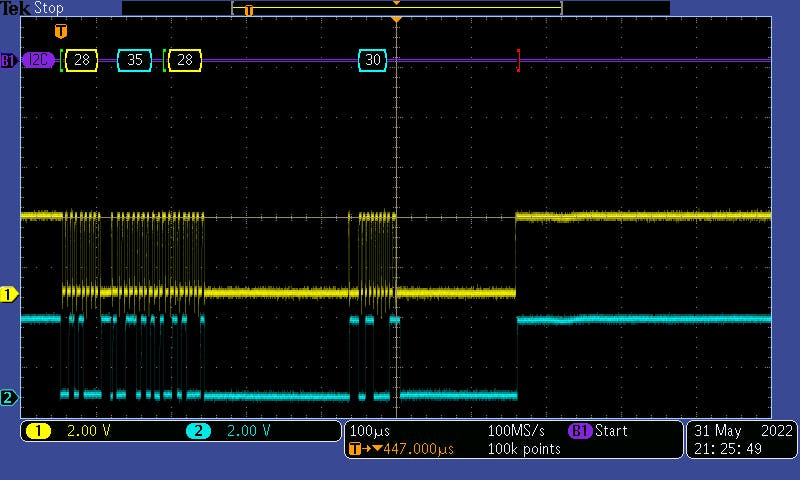Click the orange trigger triangle at graticule top
This screenshot has height=480, width=800.
(397, 20)
